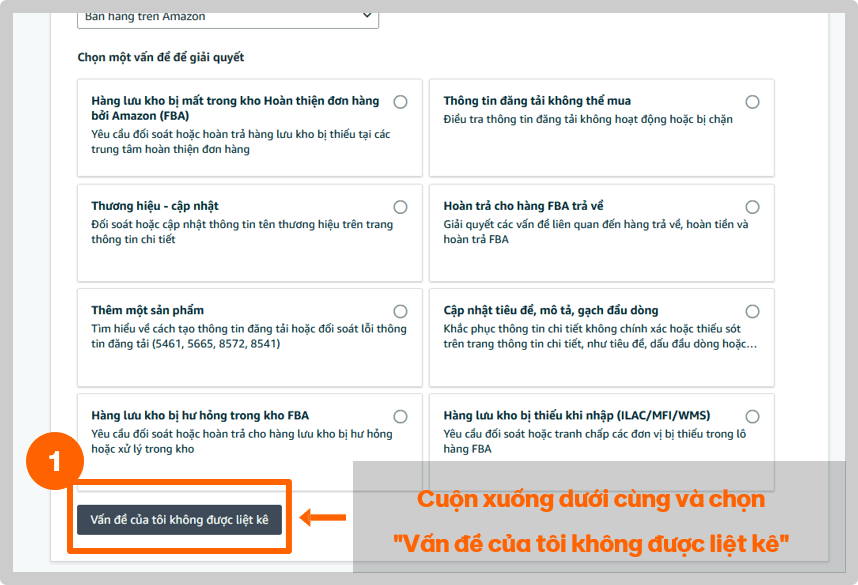Click heading Hàng lưu kho bị thiếu khi nhập (ILAC/MFI/WMS)
The height and width of the screenshot is (585, 858).
click(577, 415)
